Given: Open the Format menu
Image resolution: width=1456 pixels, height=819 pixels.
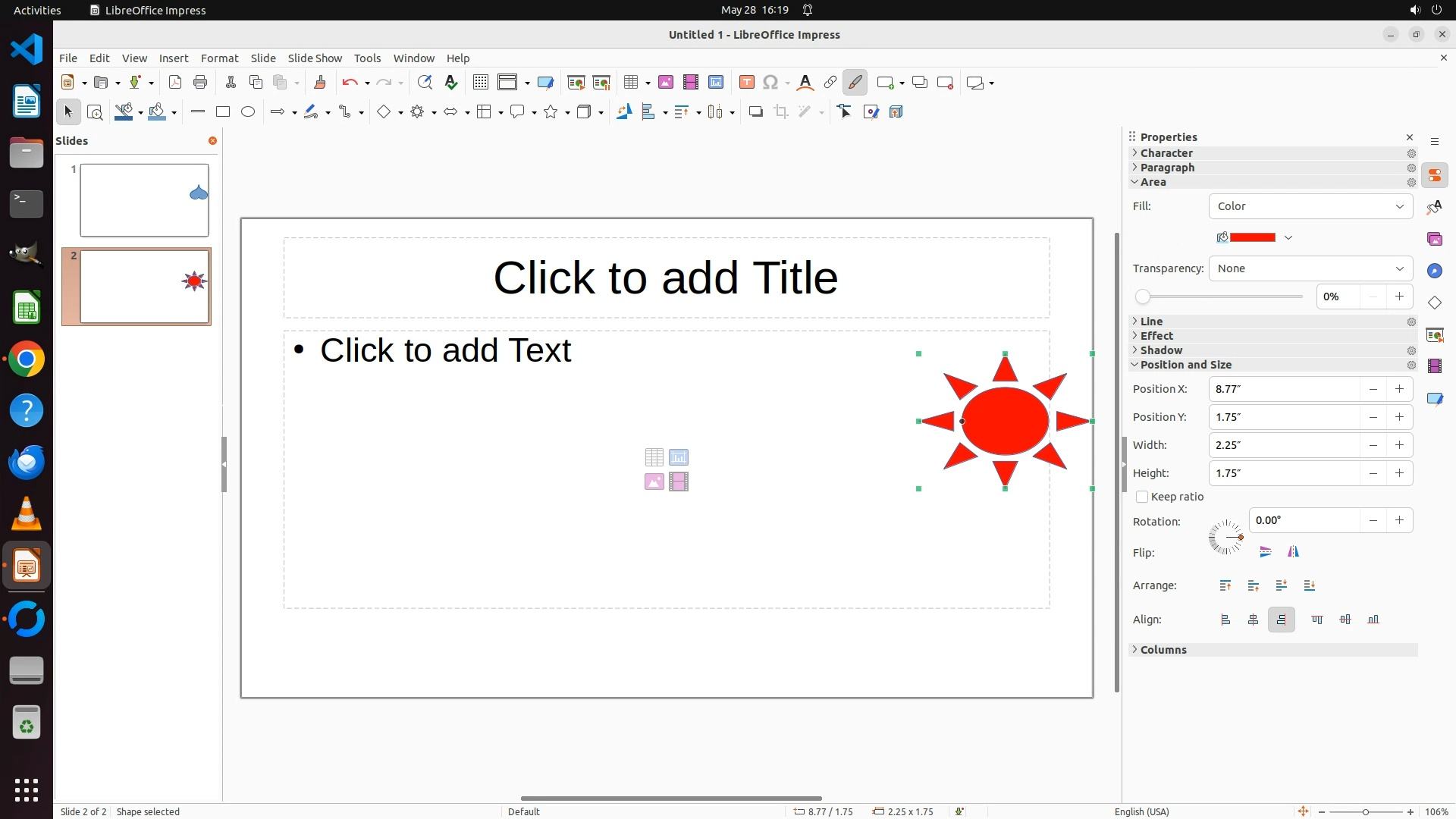Looking at the screenshot, I should click(x=219, y=58).
